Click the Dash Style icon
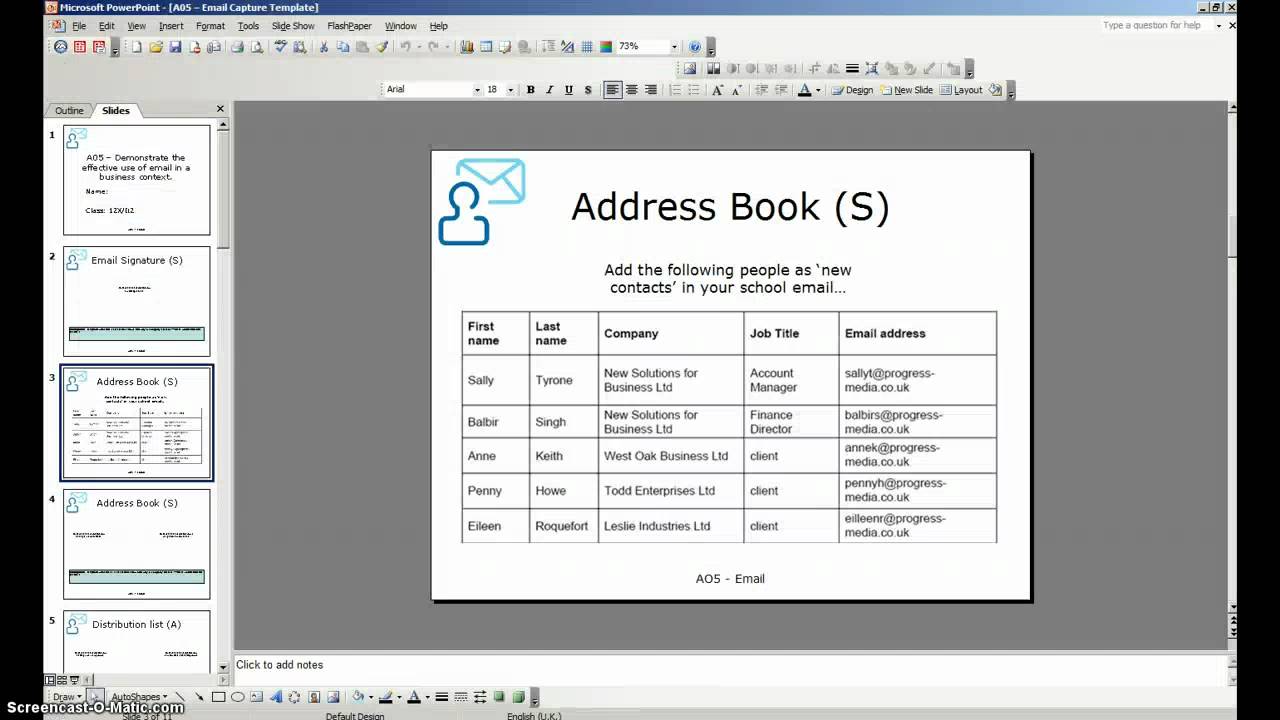 coord(461,697)
